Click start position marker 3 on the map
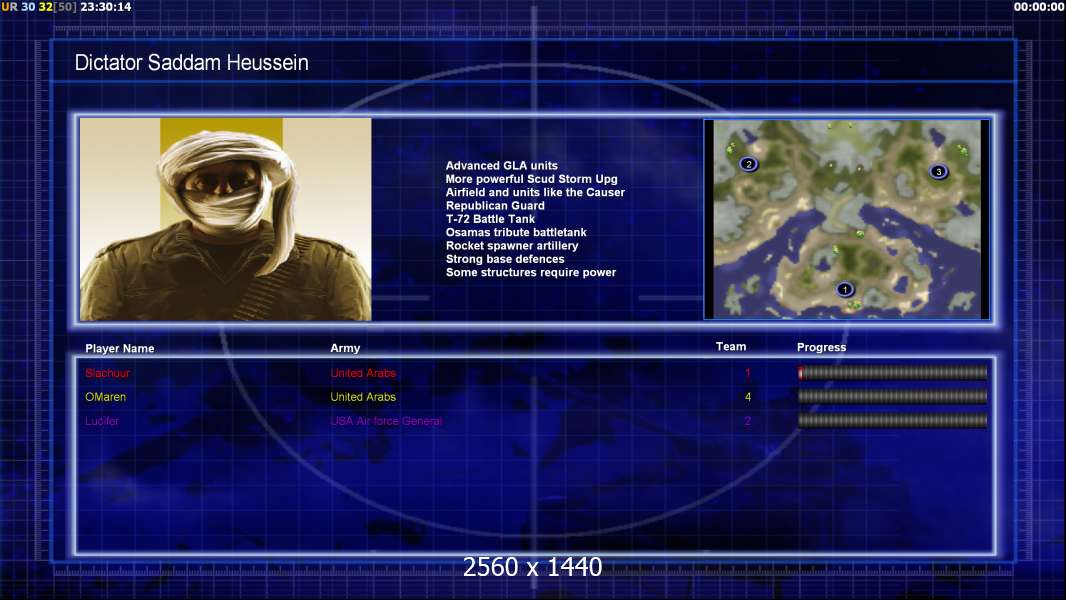The image size is (1066, 600). pyautogui.click(x=938, y=172)
